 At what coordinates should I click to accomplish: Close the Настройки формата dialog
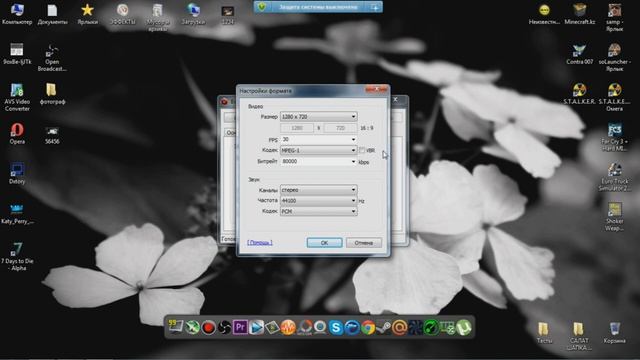(x=377, y=89)
